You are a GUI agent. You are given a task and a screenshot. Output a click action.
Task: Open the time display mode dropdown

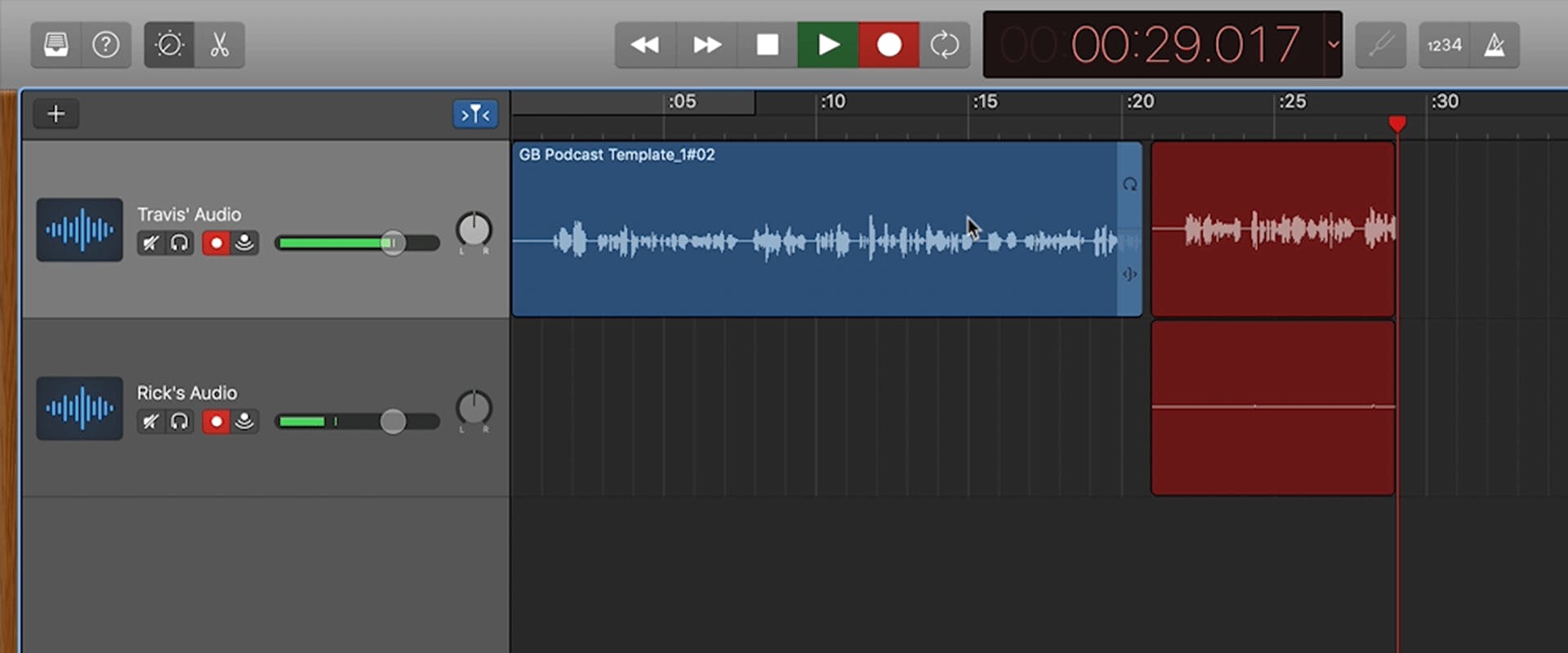point(1333,45)
